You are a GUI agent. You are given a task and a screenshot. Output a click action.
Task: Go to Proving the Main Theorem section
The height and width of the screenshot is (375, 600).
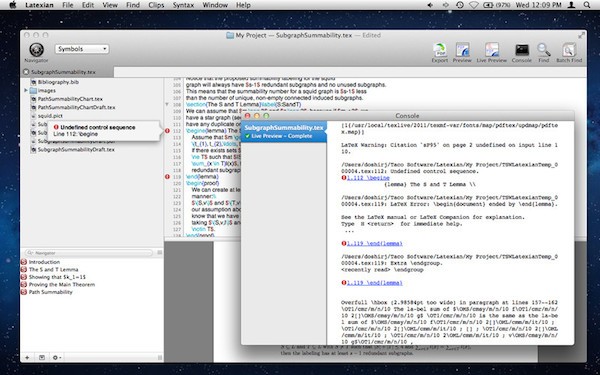pyautogui.click(x=61, y=285)
